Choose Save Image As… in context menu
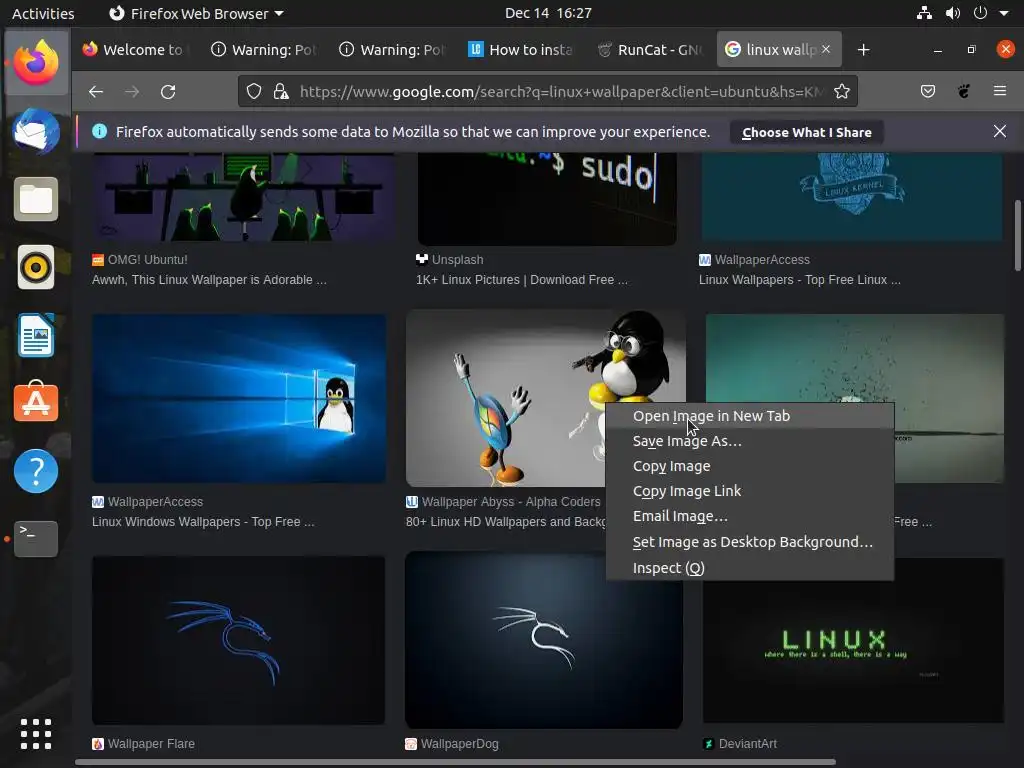Viewport: 1024px width, 768px height. (x=750, y=441)
